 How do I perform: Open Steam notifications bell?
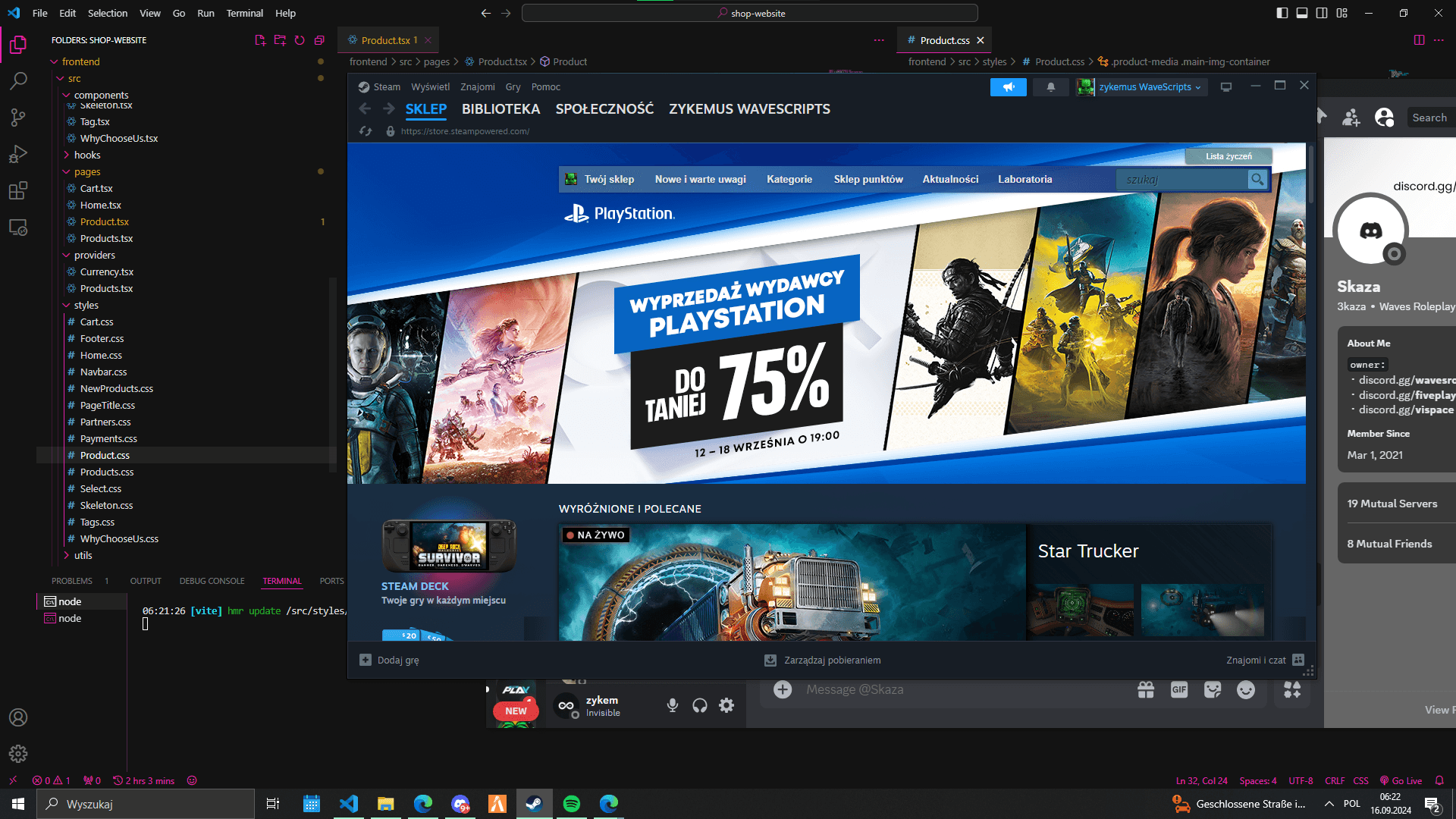point(1050,87)
